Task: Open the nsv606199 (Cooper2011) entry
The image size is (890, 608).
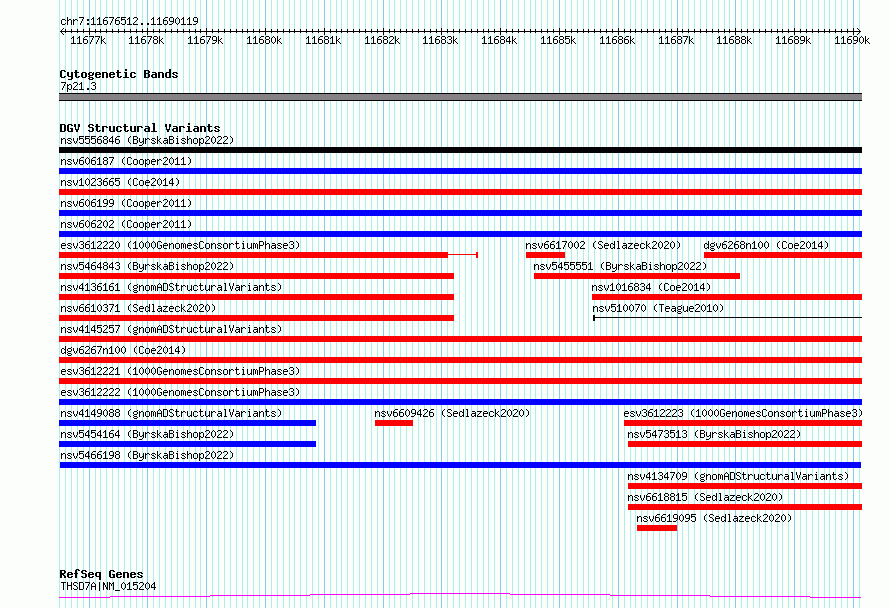Action: (126, 203)
